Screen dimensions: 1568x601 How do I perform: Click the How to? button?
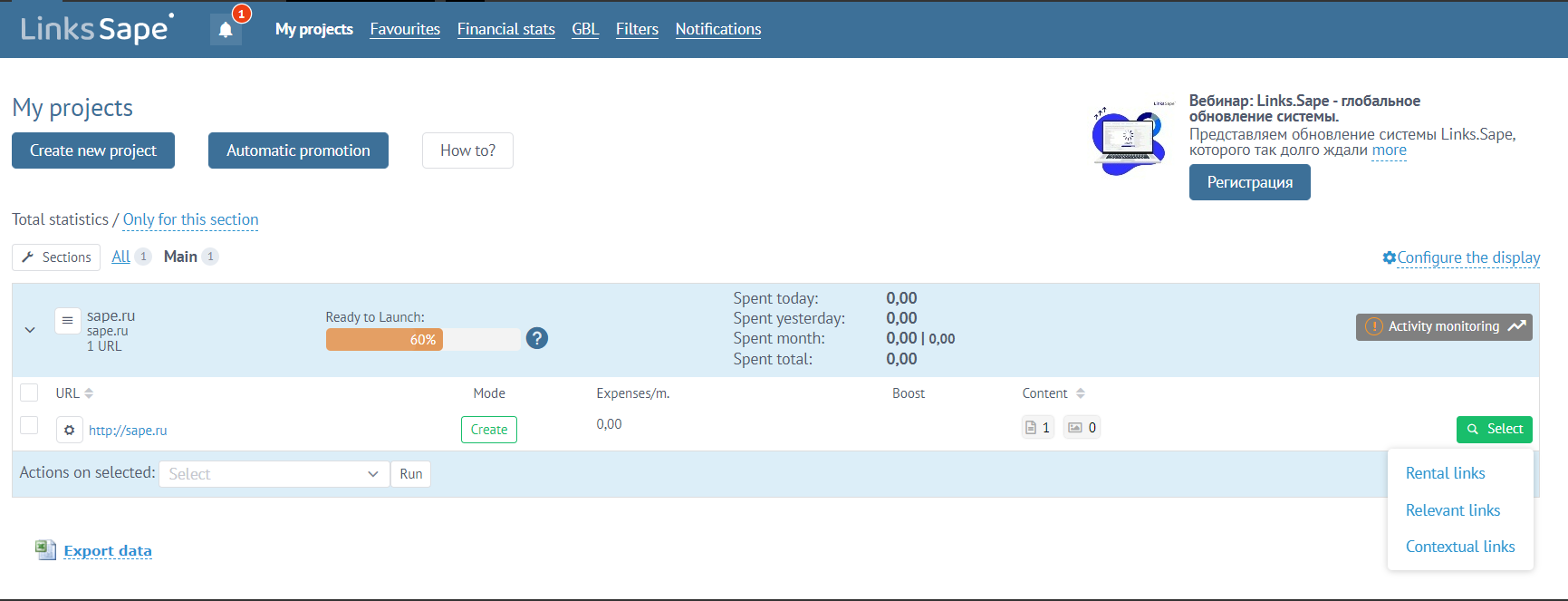[467, 150]
